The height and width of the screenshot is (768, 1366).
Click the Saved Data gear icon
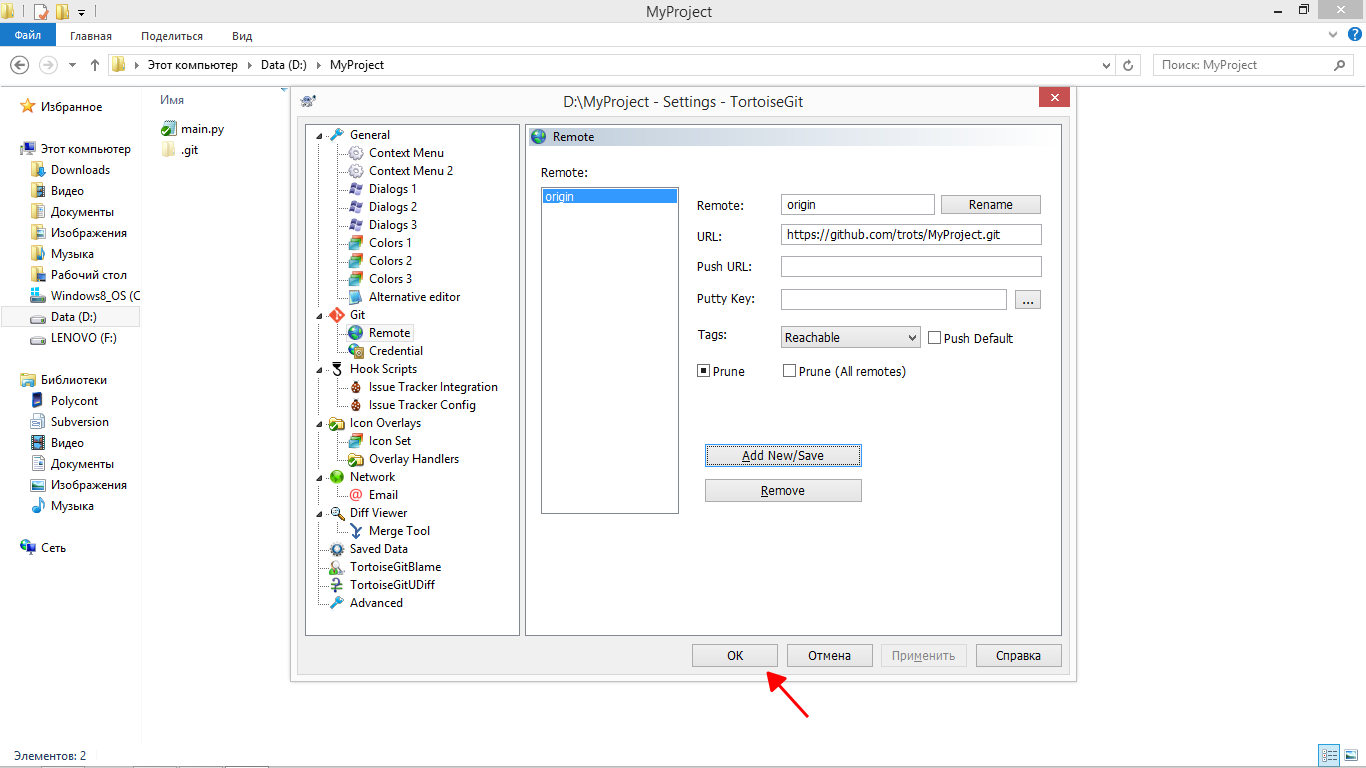click(x=337, y=549)
